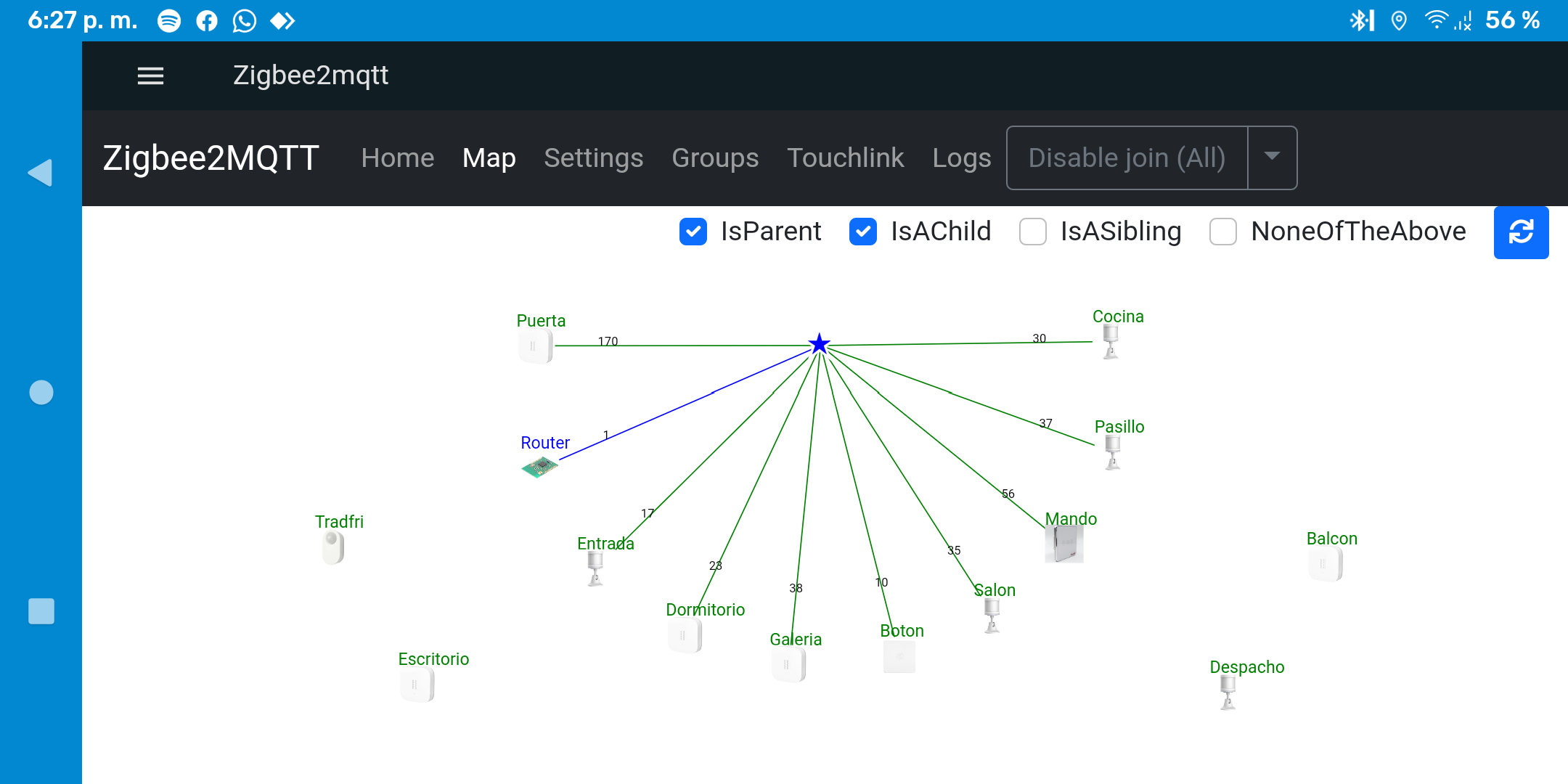This screenshot has height=784, width=1568.
Task: Enable the IsASibling checkbox
Action: click(x=1033, y=232)
